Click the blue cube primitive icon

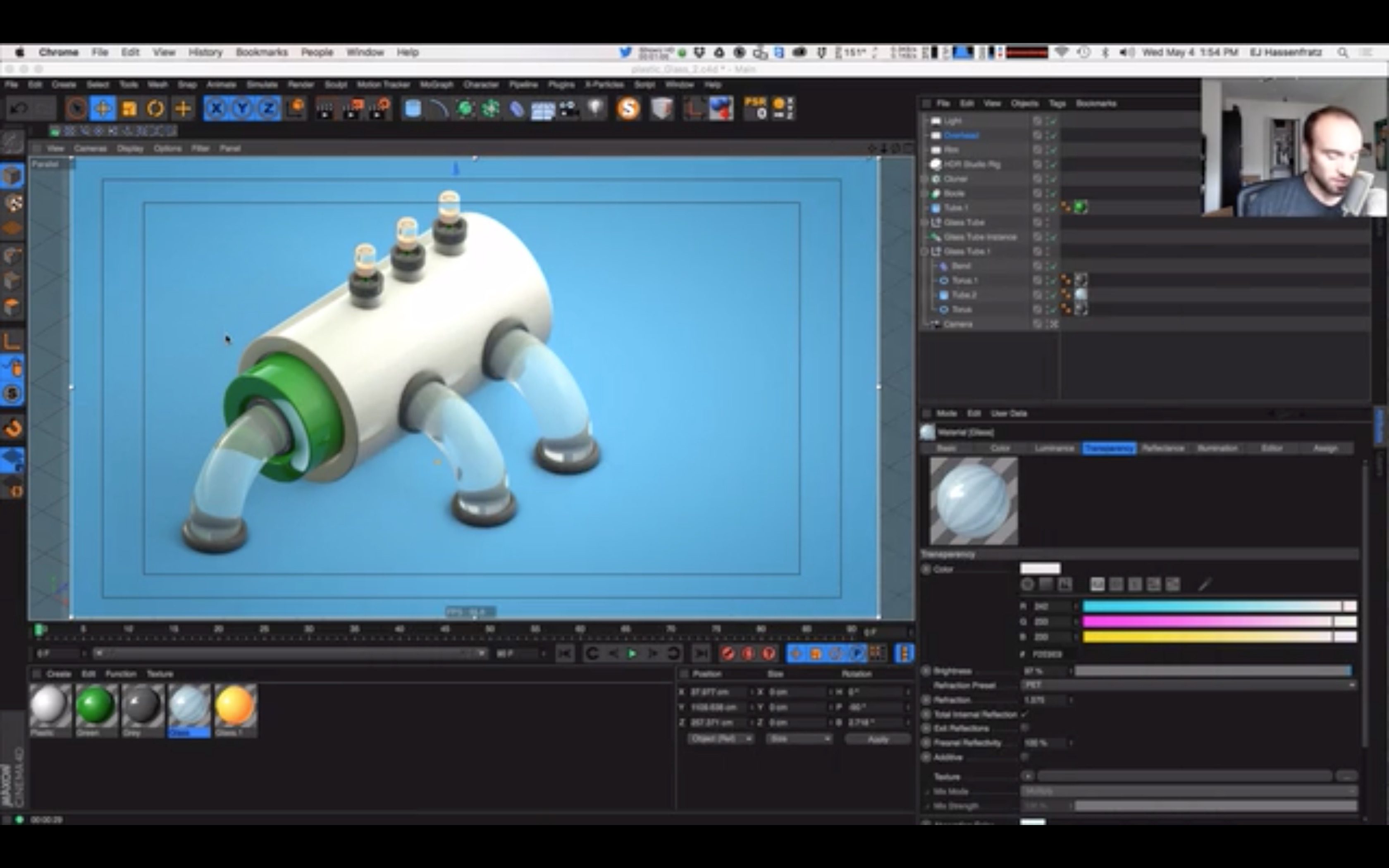[x=413, y=108]
